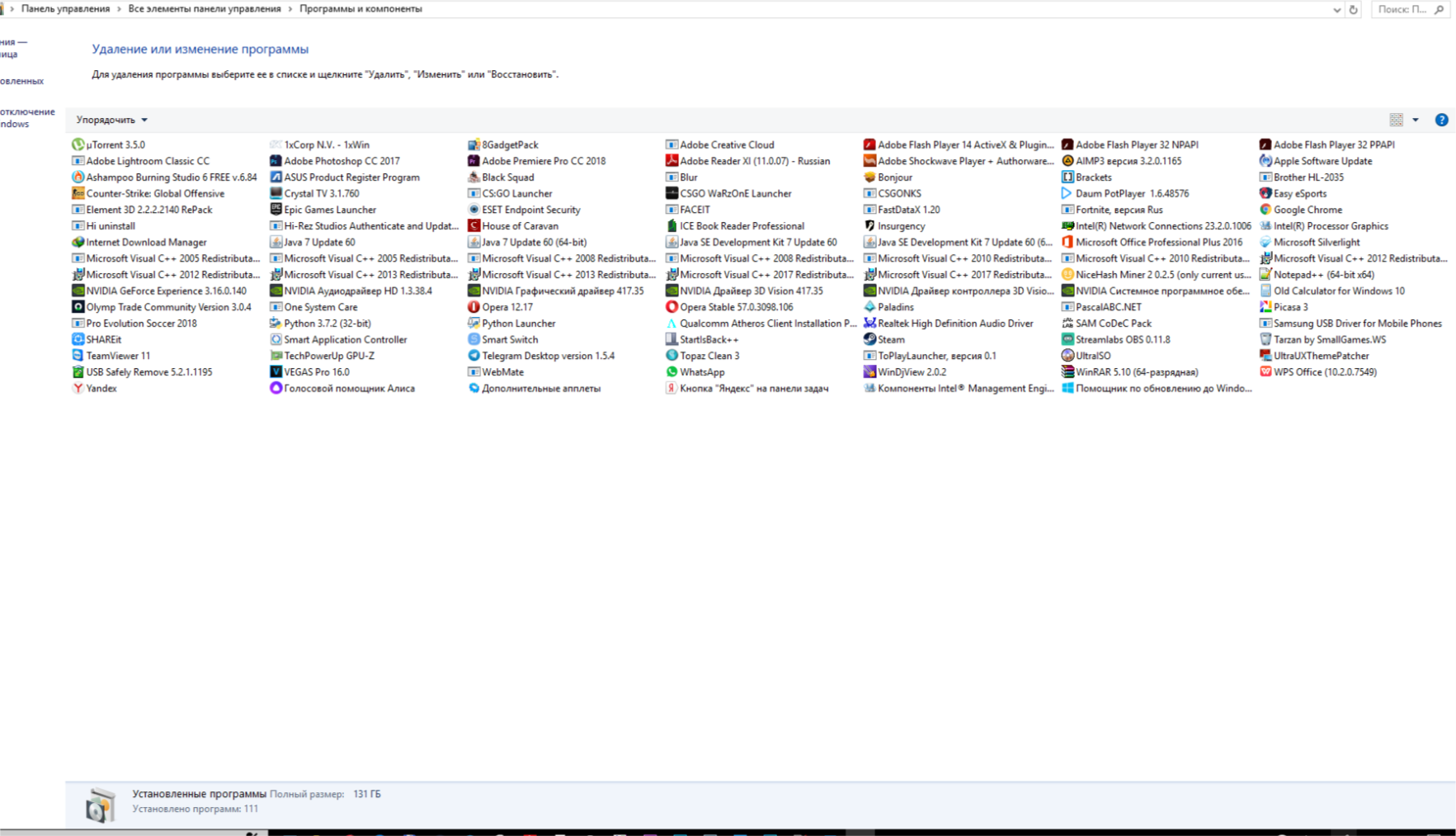Click the Telegram Desktop icon

coord(474,356)
